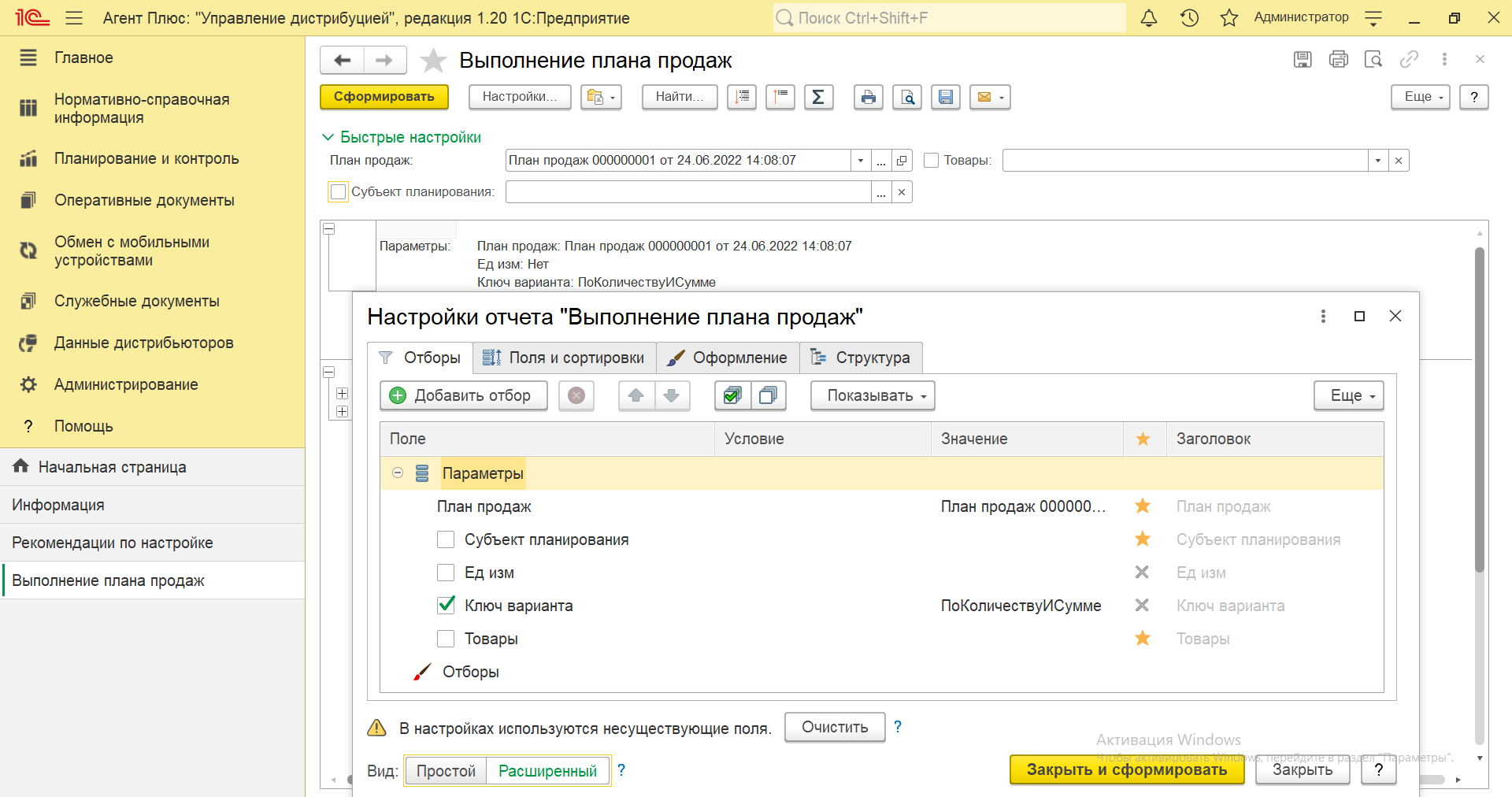
Task: Navigate back with left arrow
Action: 343,60
